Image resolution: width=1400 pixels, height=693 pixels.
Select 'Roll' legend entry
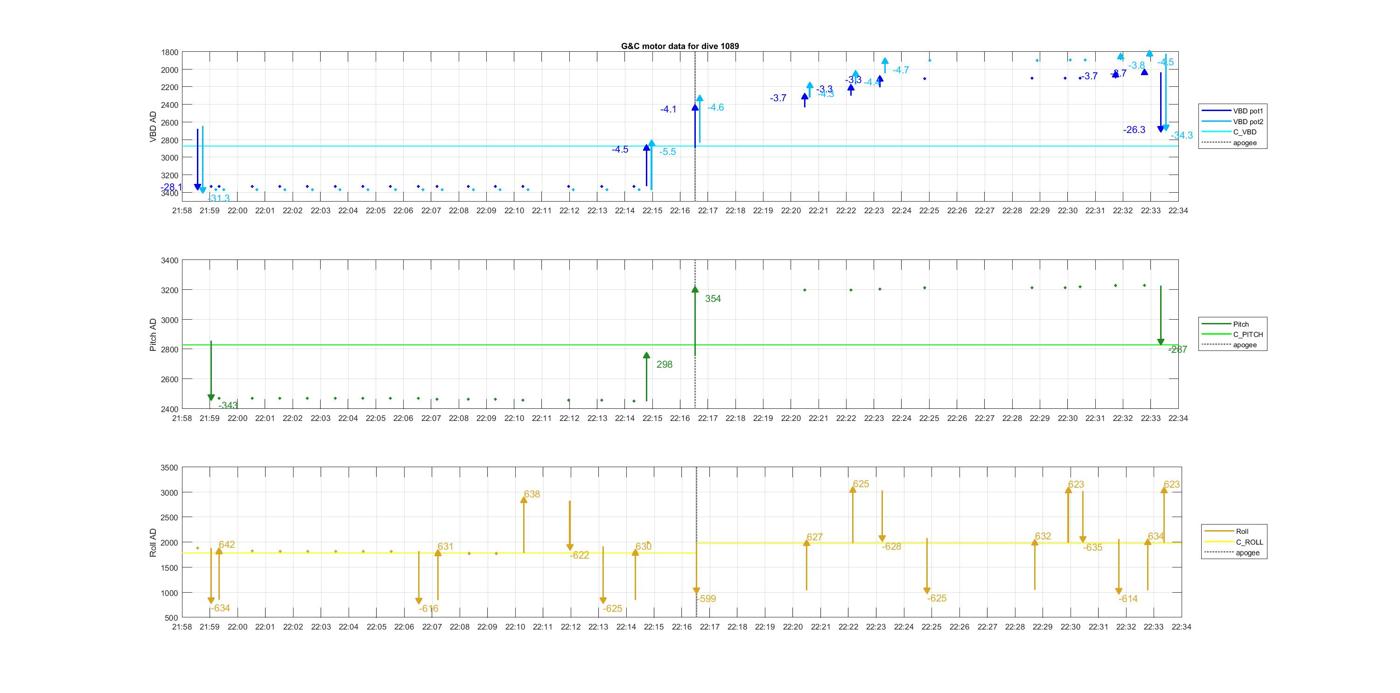click(x=1243, y=531)
